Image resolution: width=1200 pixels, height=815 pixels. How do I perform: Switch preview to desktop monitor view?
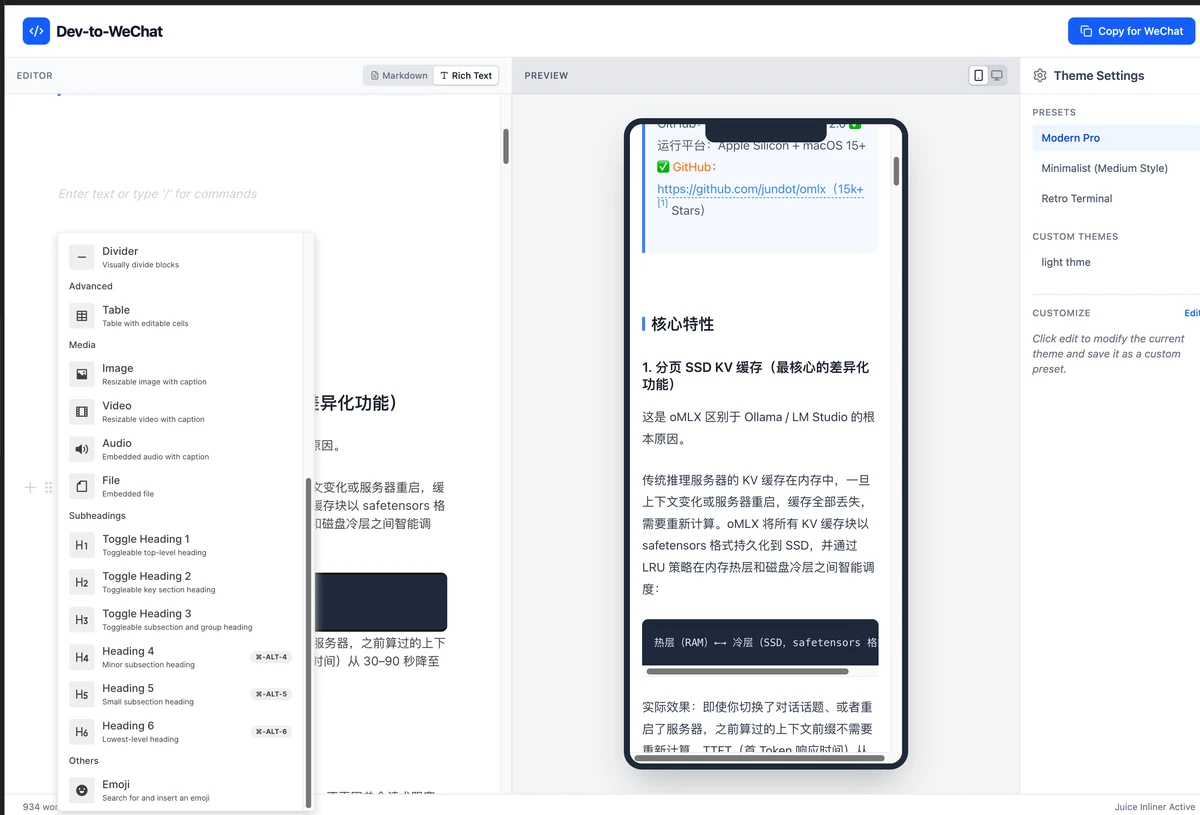click(x=997, y=75)
